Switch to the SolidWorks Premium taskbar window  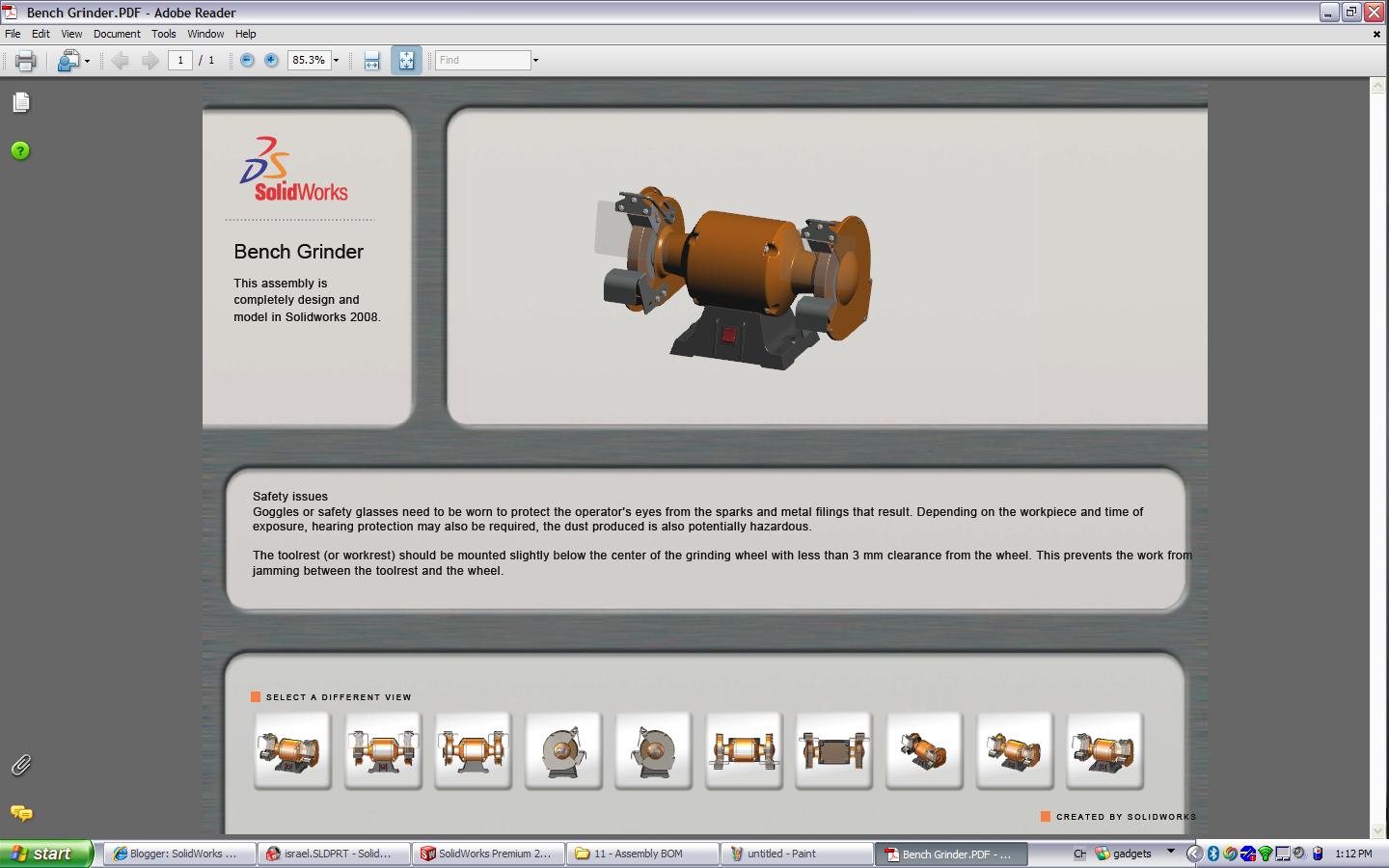click(487, 854)
